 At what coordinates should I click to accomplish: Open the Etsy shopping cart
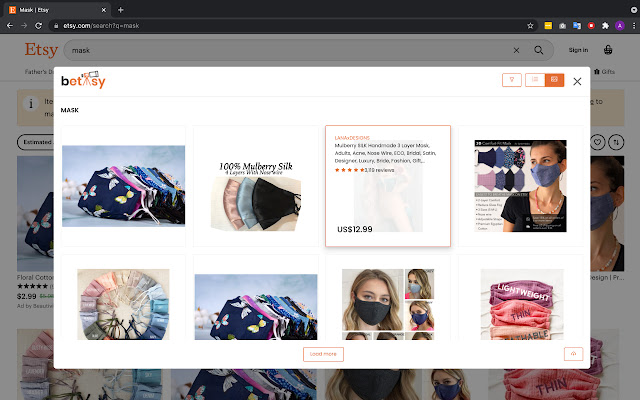click(x=608, y=50)
